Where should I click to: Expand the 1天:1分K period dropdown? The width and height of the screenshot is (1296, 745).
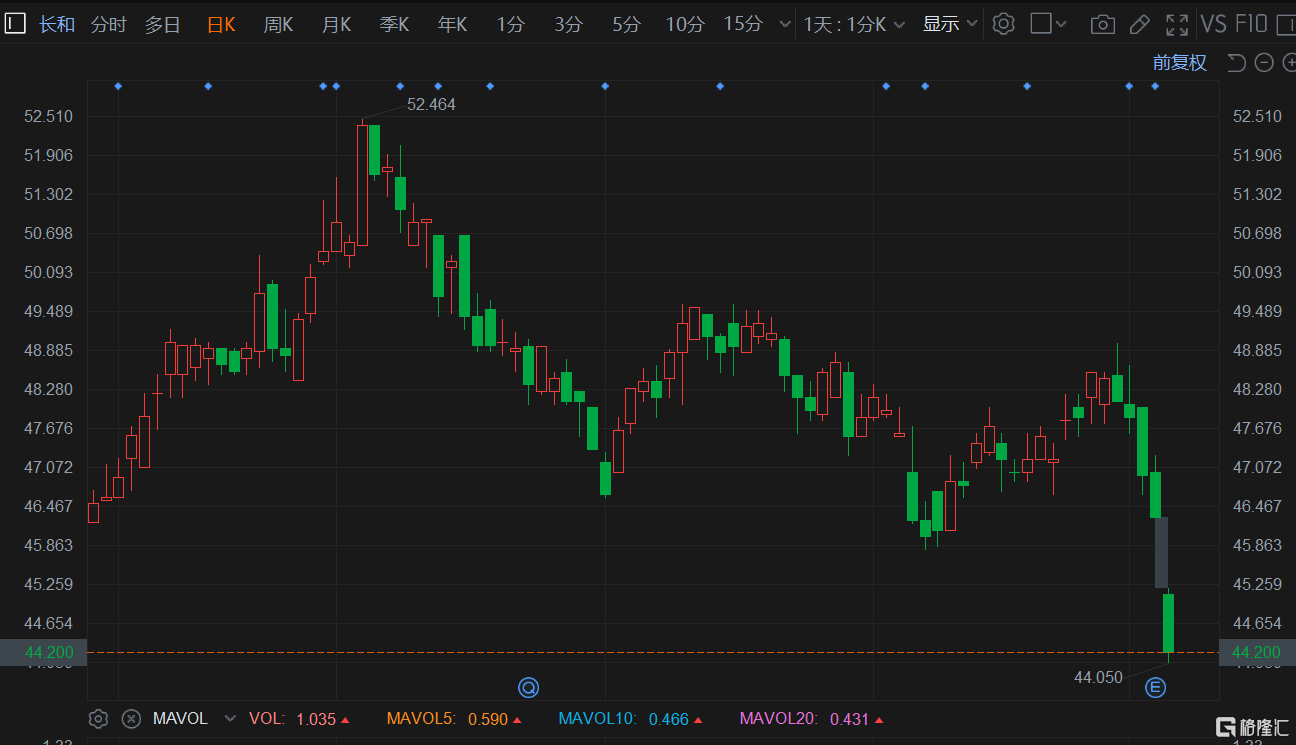point(854,24)
